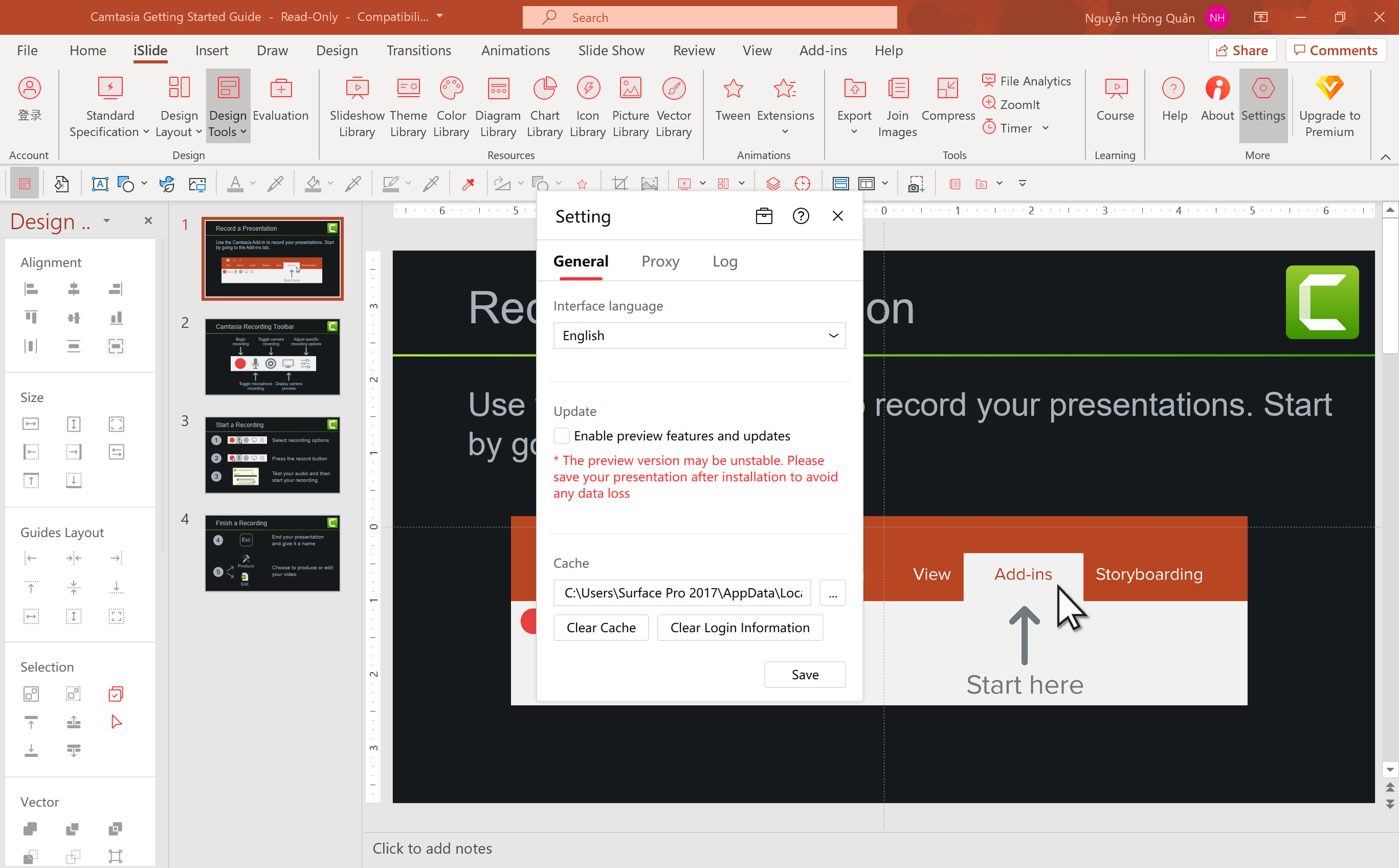This screenshot has height=868, width=1399.
Task: Click the account login icon
Action: click(x=29, y=99)
